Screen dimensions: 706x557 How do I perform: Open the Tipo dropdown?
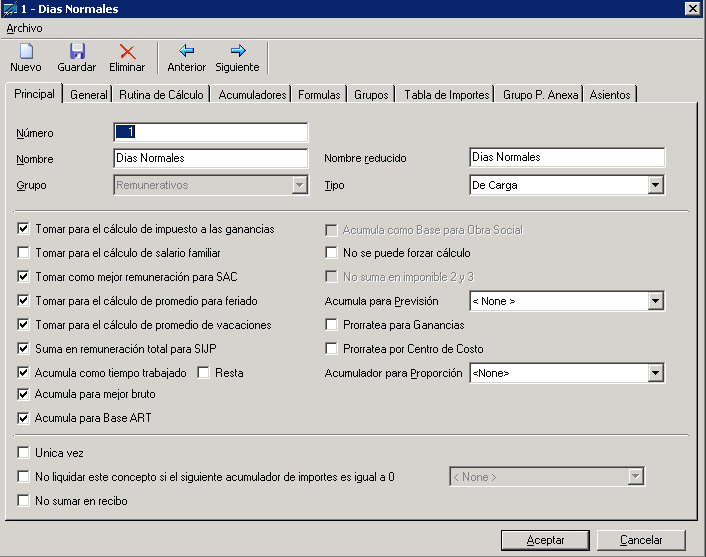655,185
